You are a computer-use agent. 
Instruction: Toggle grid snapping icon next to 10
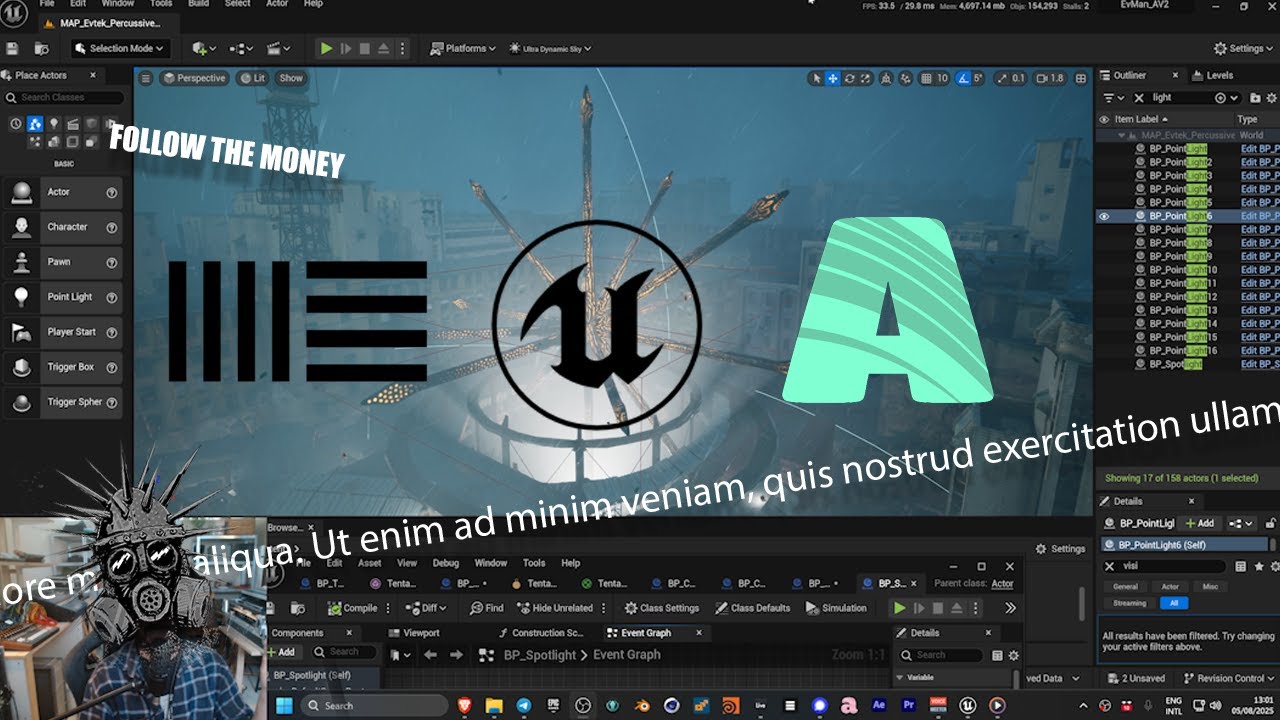tap(926, 78)
